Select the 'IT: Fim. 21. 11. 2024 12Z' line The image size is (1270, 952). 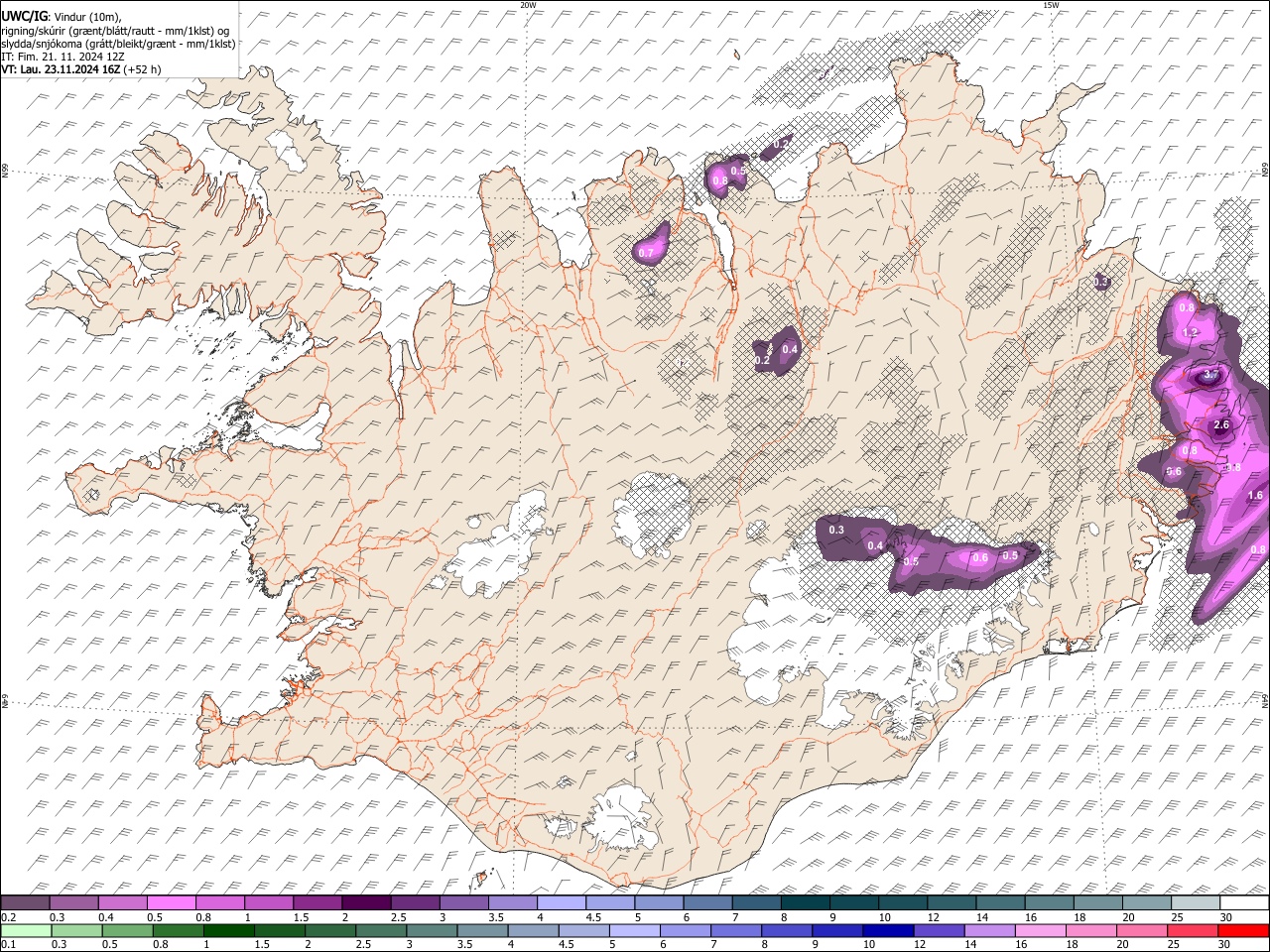[x=63, y=57]
